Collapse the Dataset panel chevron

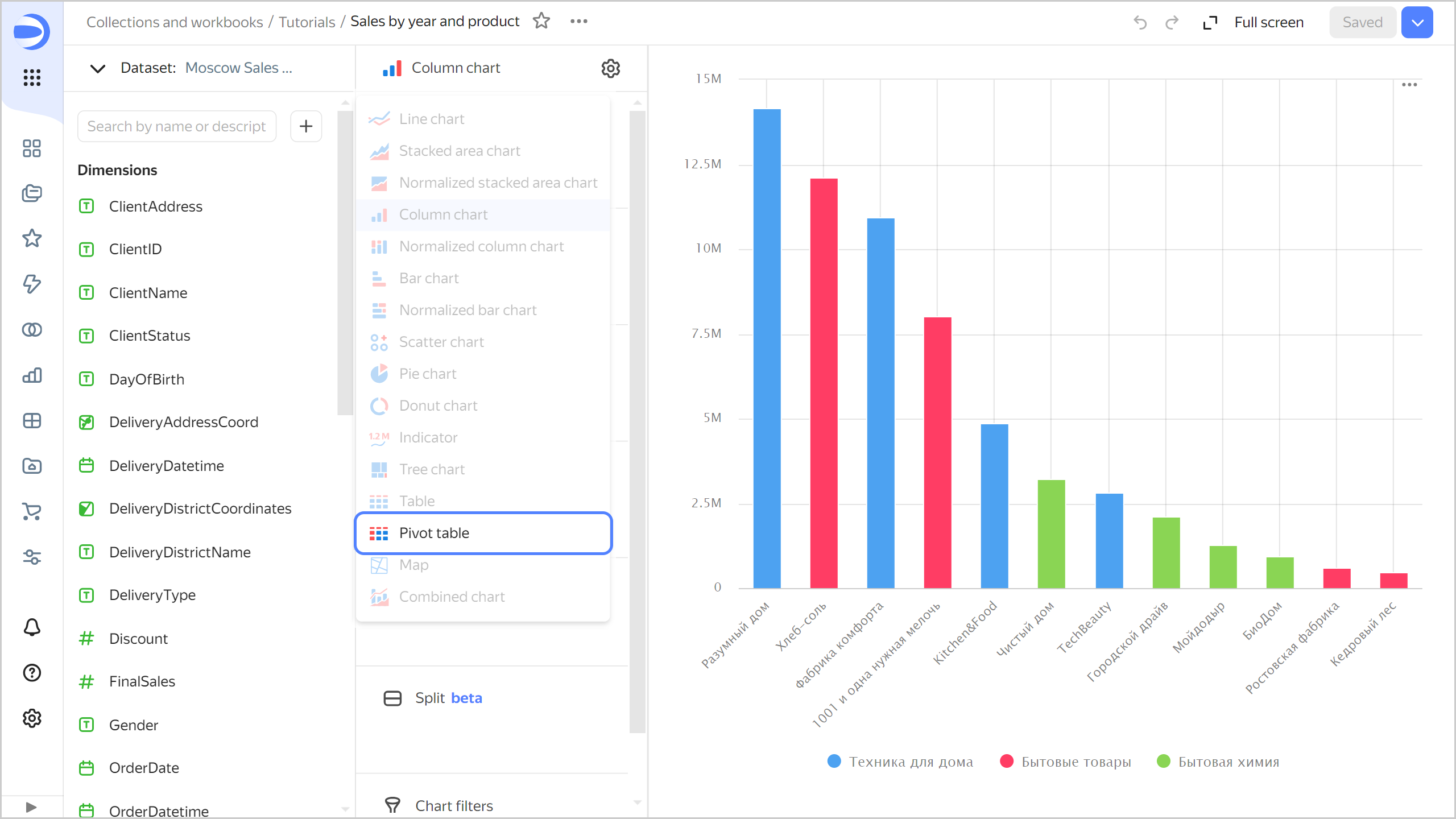click(98, 68)
